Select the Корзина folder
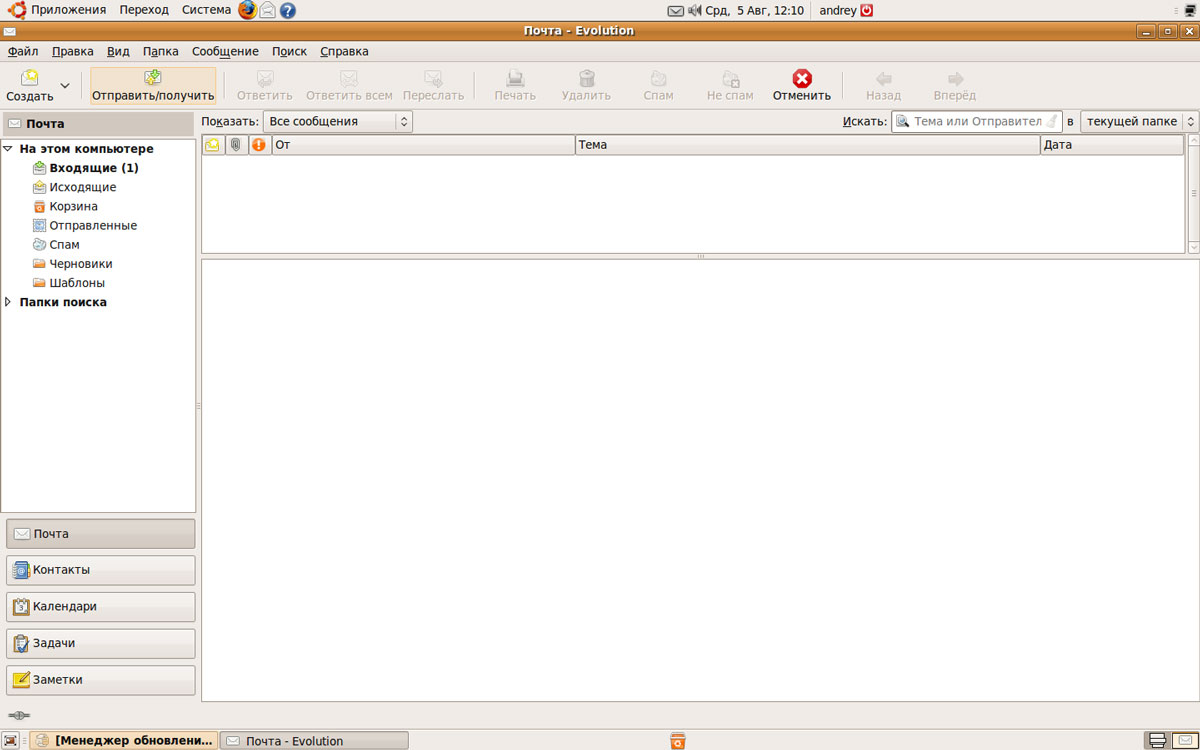The height and width of the screenshot is (750, 1200). 73,206
